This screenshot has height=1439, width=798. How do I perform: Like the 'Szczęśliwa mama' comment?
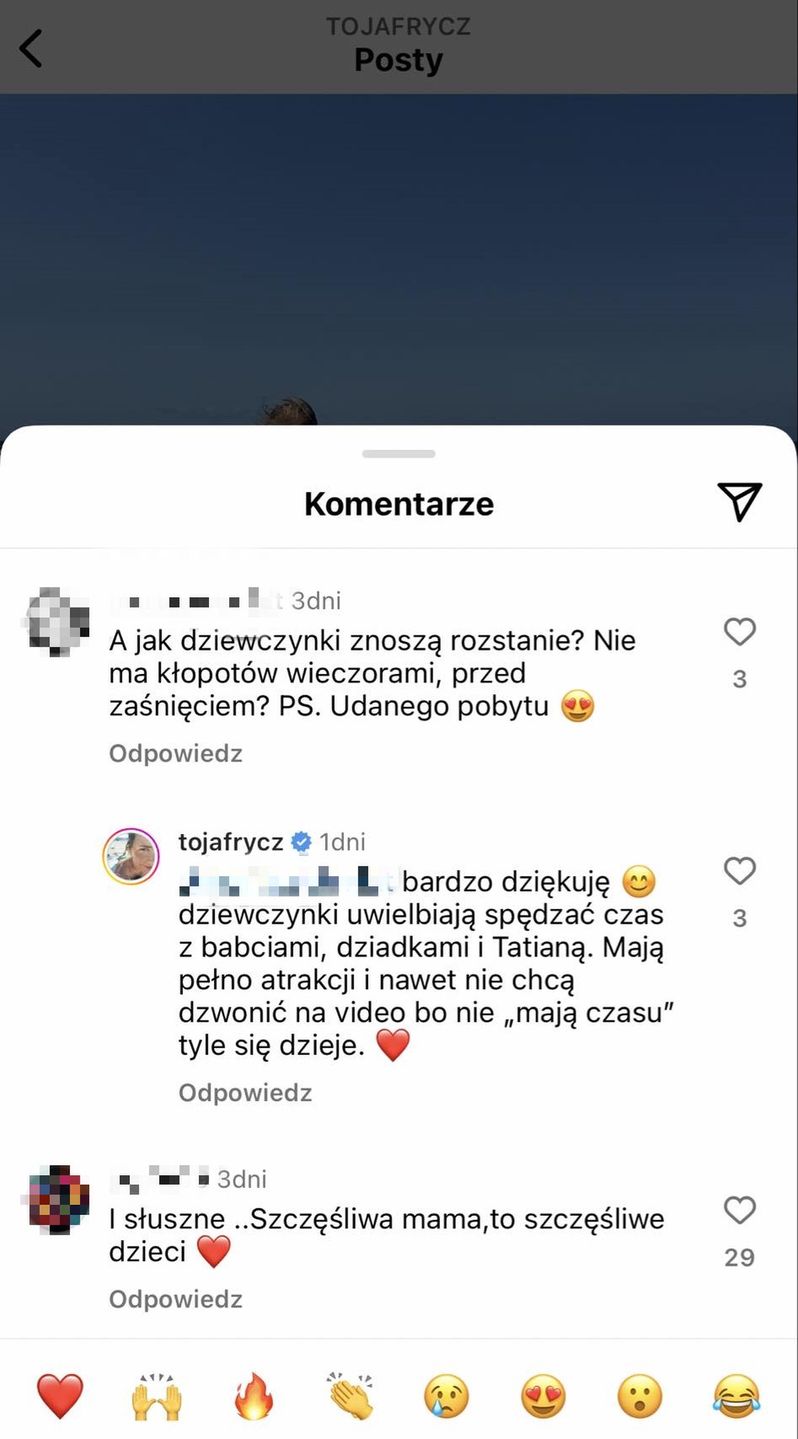tap(739, 1211)
